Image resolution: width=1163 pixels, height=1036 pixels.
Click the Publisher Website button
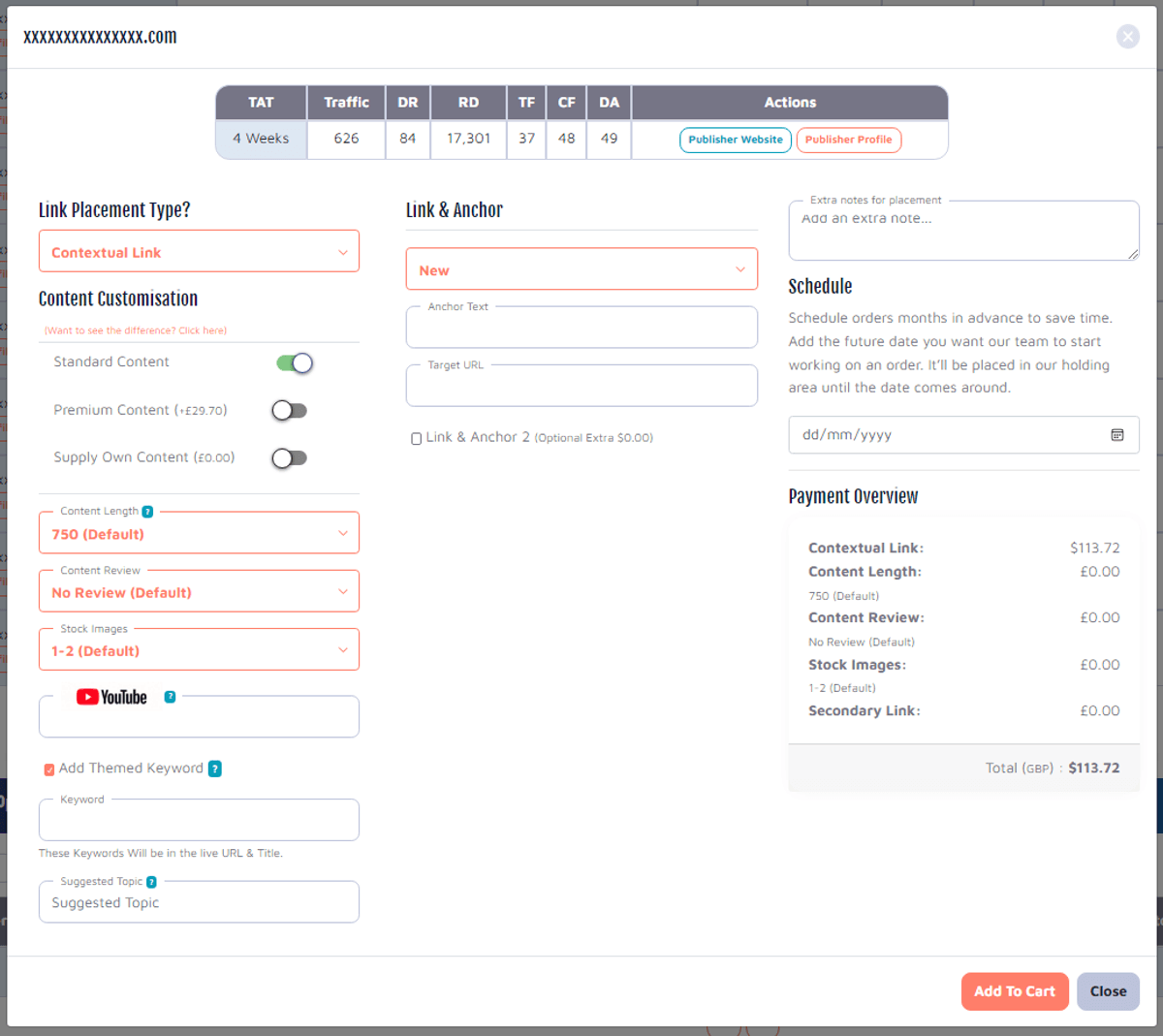tap(736, 140)
